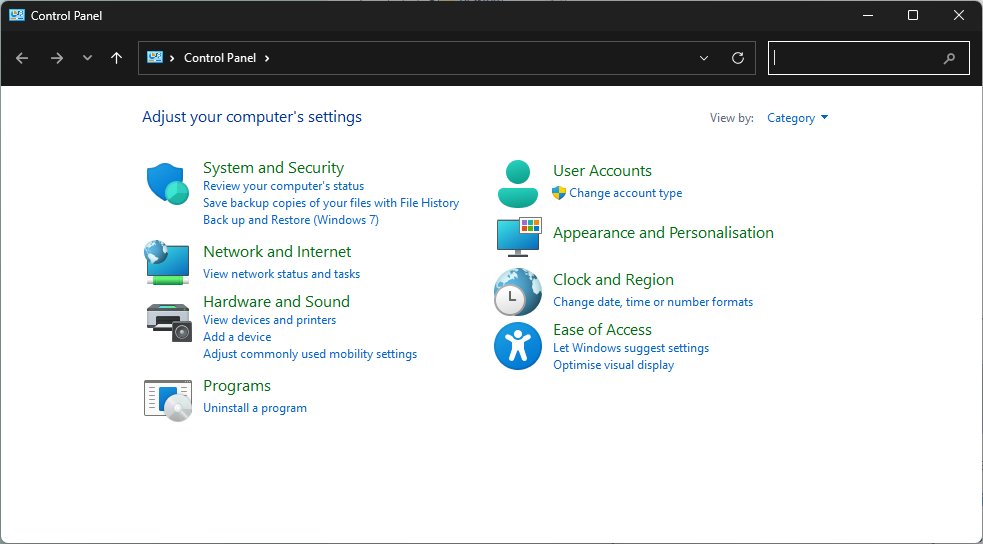The width and height of the screenshot is (983, 544).
Task: Open the Ease of Access icon
Action: pyautogui.click(x=518, y=346)
